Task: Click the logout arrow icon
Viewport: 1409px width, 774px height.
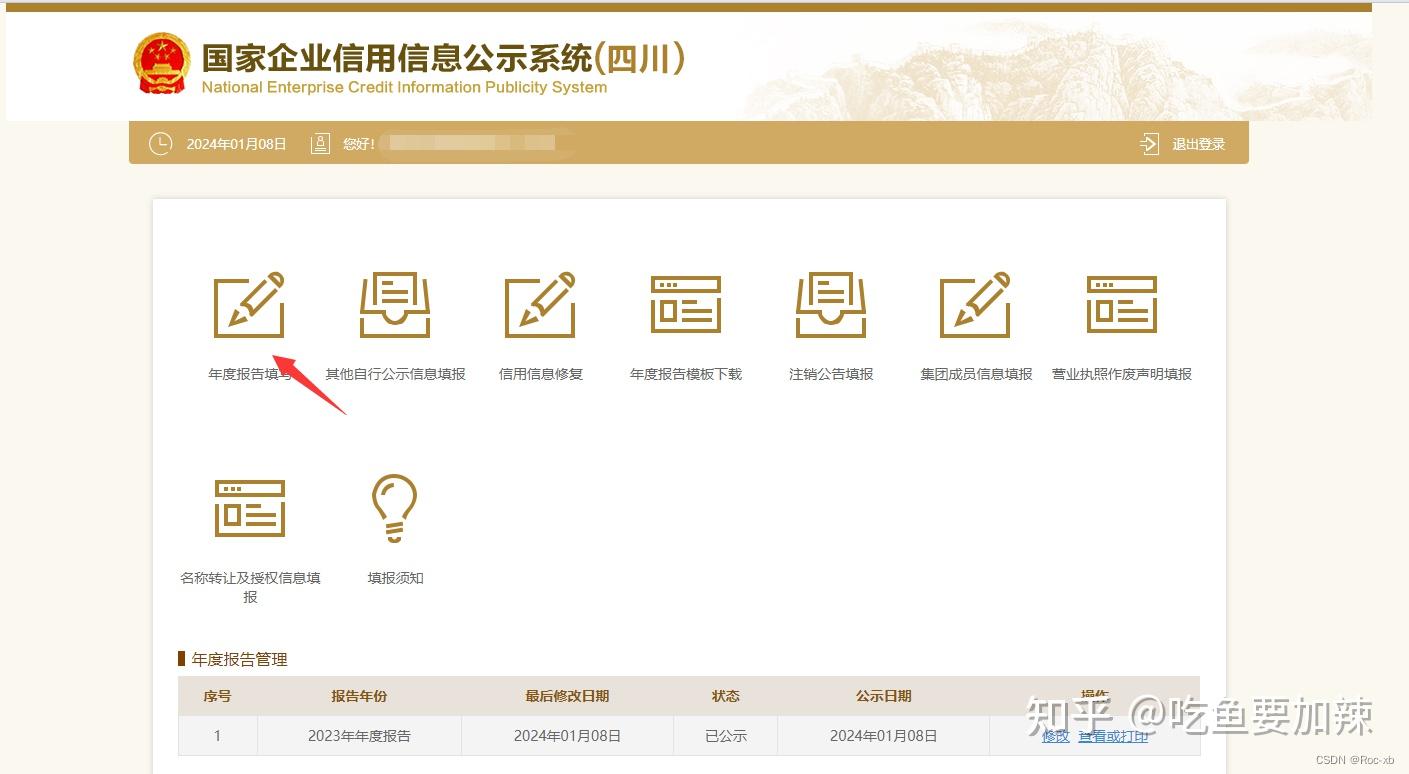Action: (x=1149, y=143)
